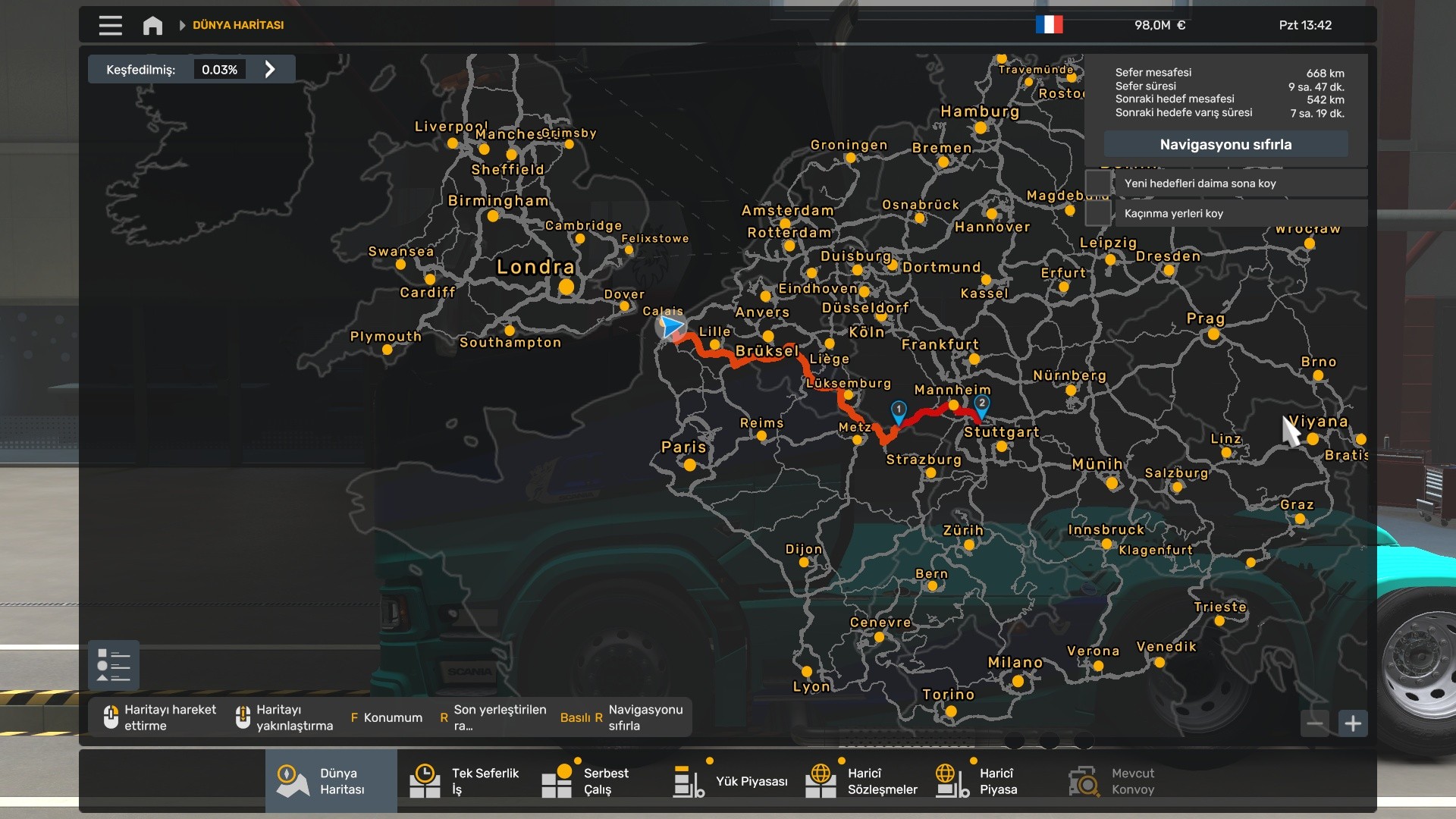Click the DÜNYA HARİTASI breadcrumb
Screen dimensions: 1456x819
point(238,25)
